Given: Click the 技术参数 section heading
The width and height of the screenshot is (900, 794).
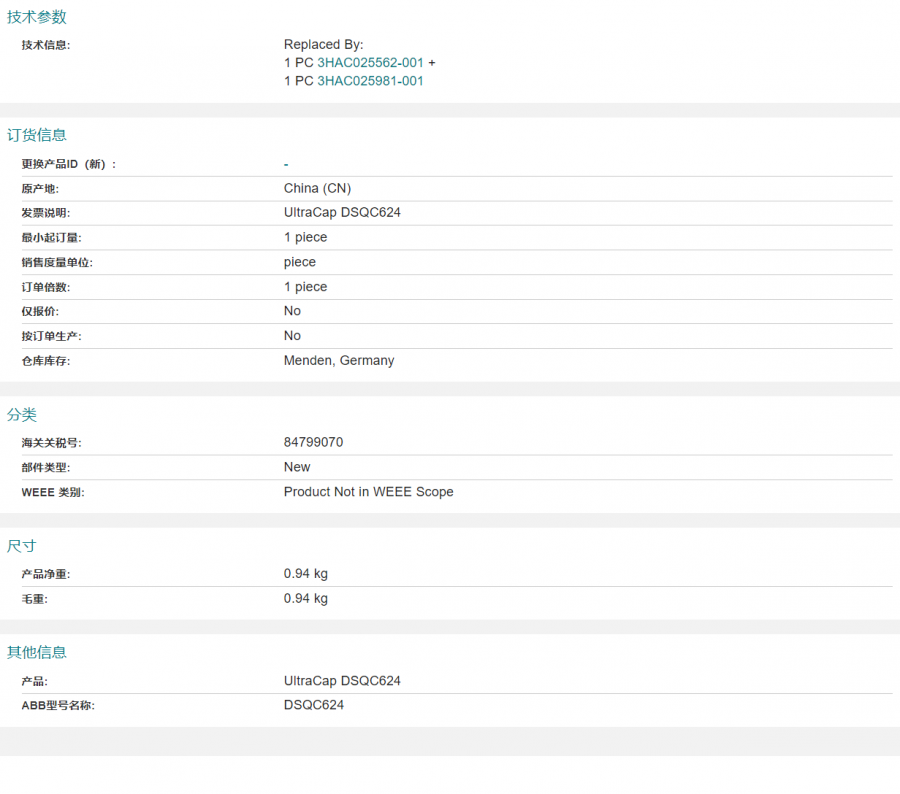Looking at the screenshot, I should tap(37, 17).
